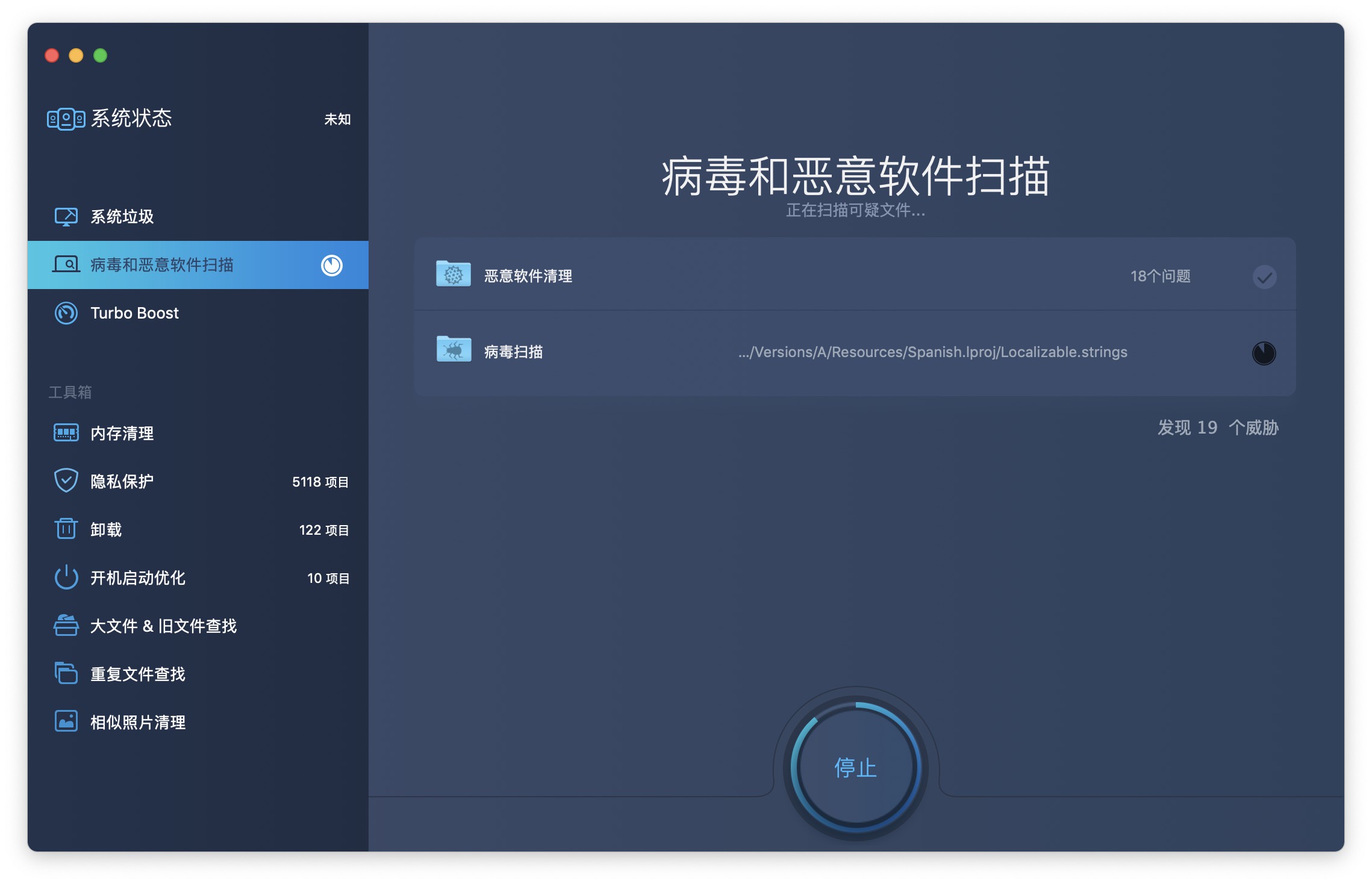This screenshot has height=884, width=1372.
Task: Click the Privacy Protection shield icon
Action: coord(66,481)
